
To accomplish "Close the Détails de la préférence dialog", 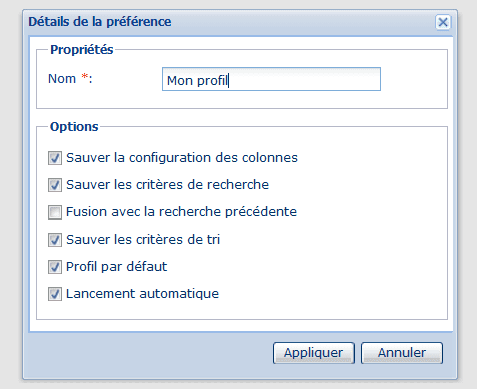I will click(443, 22).
